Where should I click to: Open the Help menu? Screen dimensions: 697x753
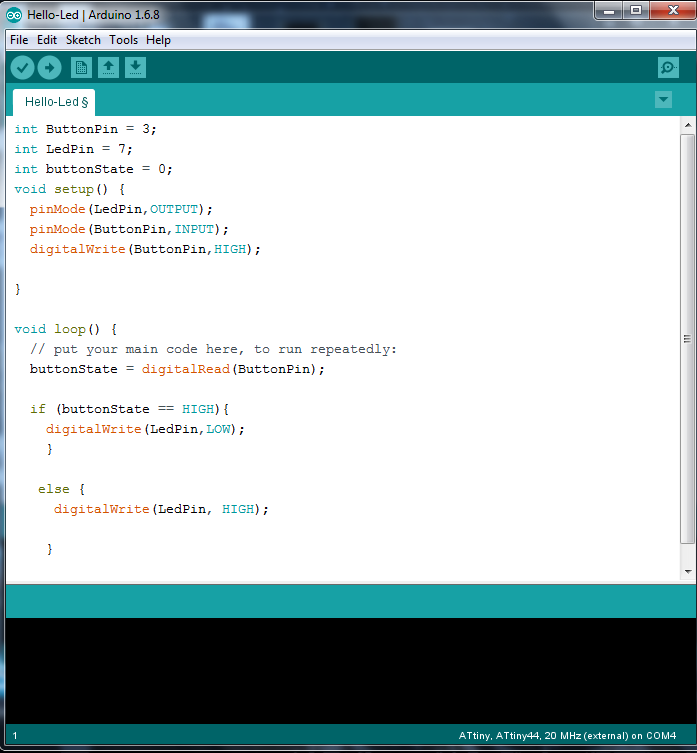click(159, 40)
